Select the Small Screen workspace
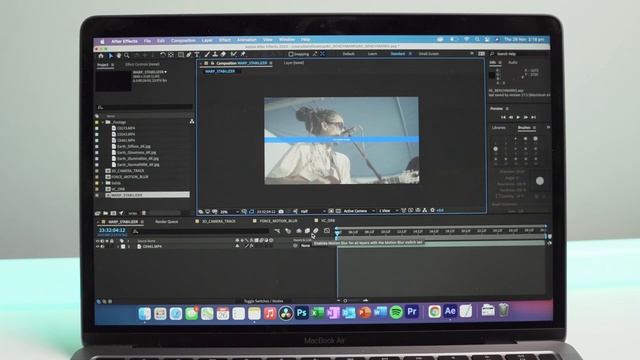This screenshot has height=360, width=640. 429,53
